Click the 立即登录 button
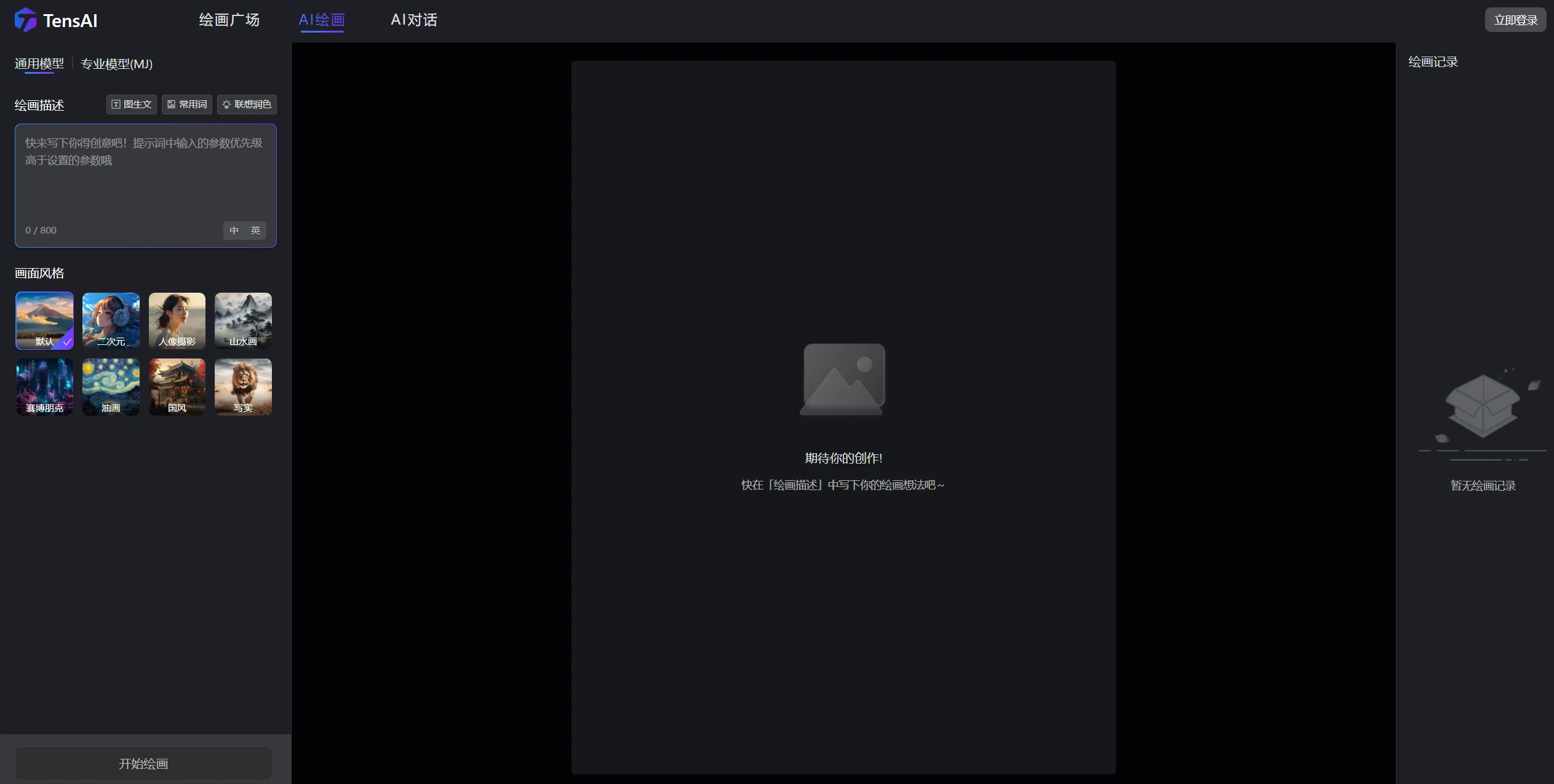The height and width of the screenshot is (784, 1554). tap(1516, 20)
